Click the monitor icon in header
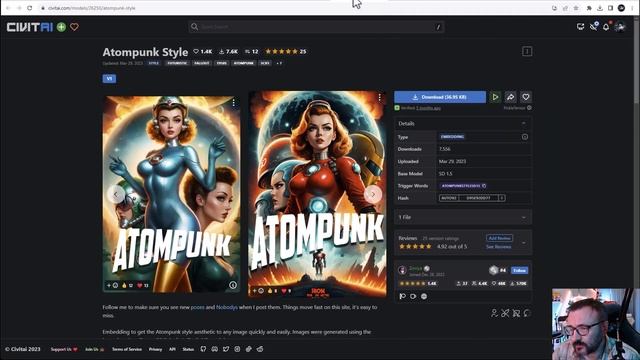The height and width of the screenshot is (360, 640). coord(580,27)
